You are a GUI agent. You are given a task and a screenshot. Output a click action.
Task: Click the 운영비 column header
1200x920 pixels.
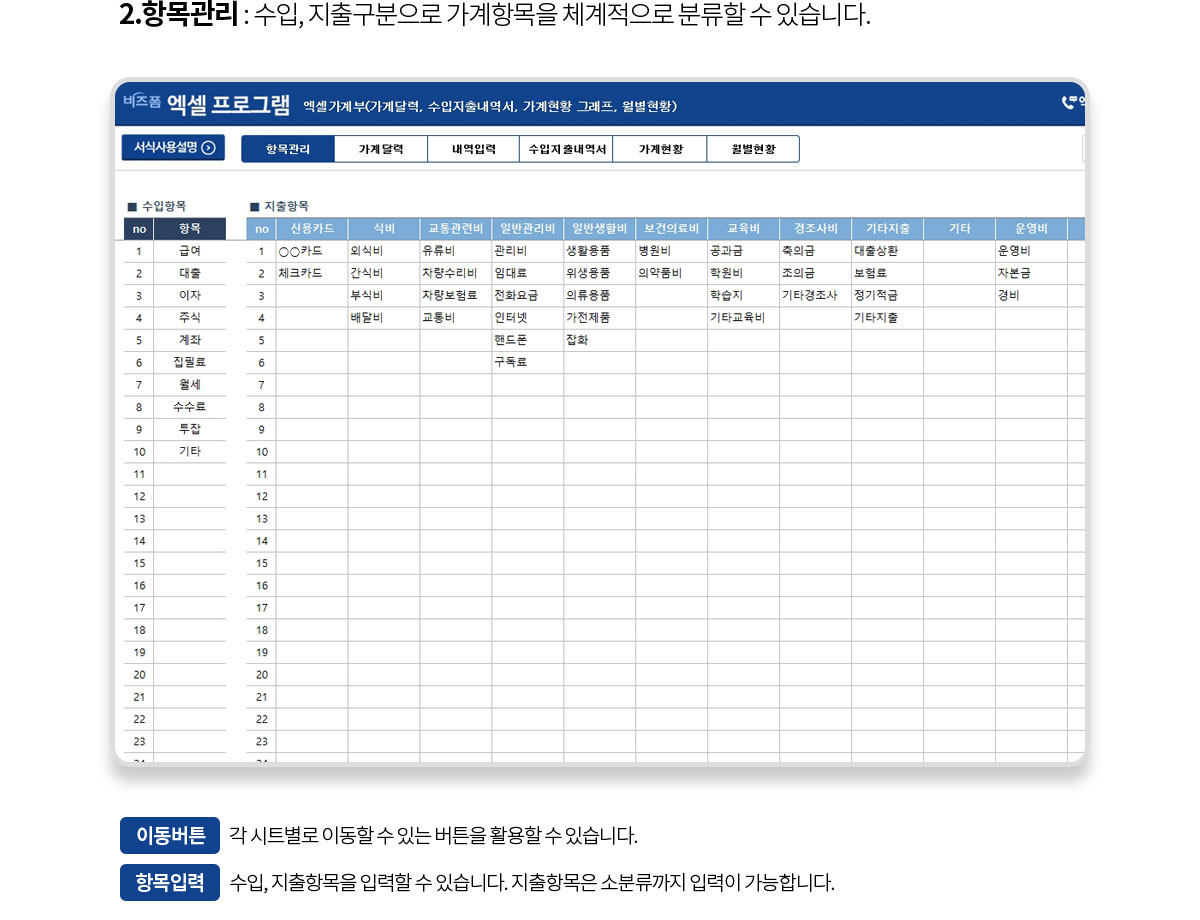[x=1030, y=229]
